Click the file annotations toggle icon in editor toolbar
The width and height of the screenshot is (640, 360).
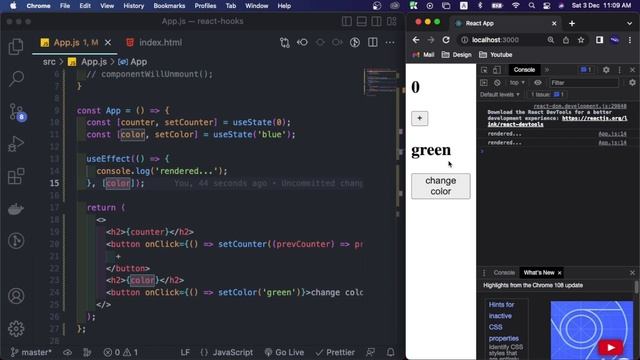355,42
